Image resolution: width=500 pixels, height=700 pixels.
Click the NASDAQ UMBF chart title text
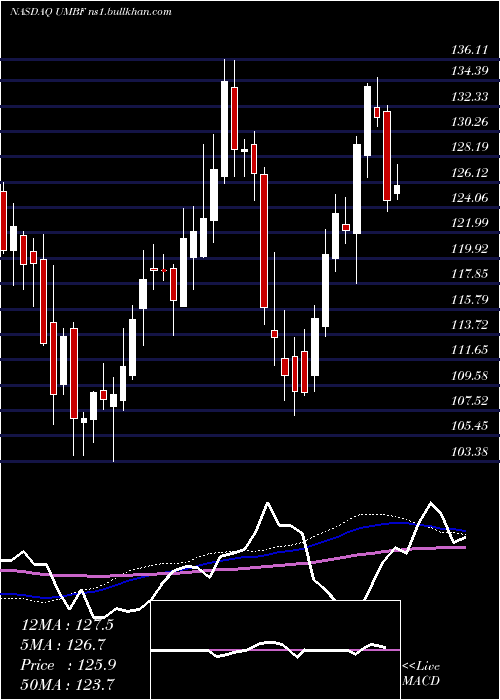(x=91, y=12)
